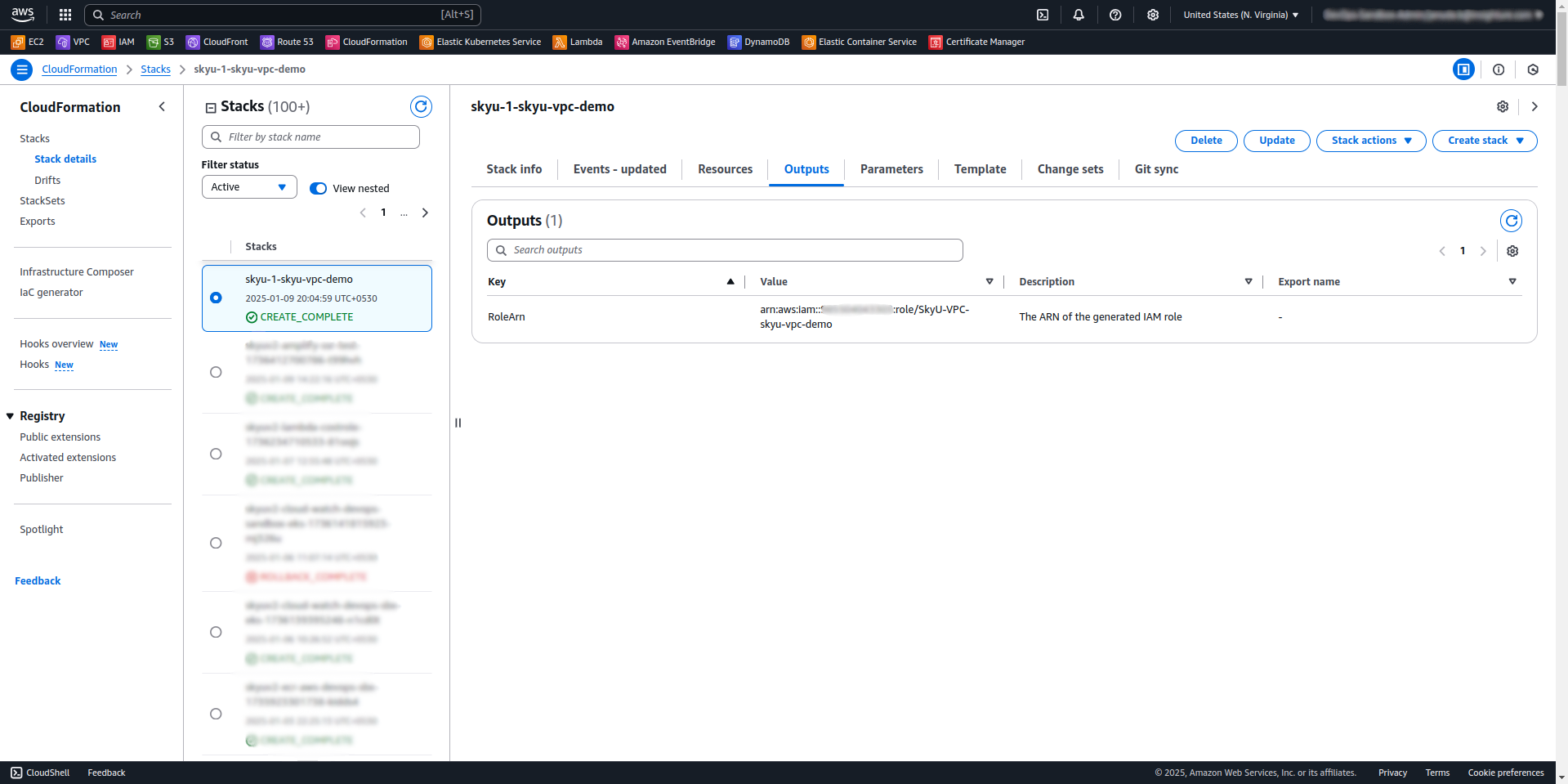The image size is (1568, 784).
Task: Focus the top AWS Search box
Action: 283,15
